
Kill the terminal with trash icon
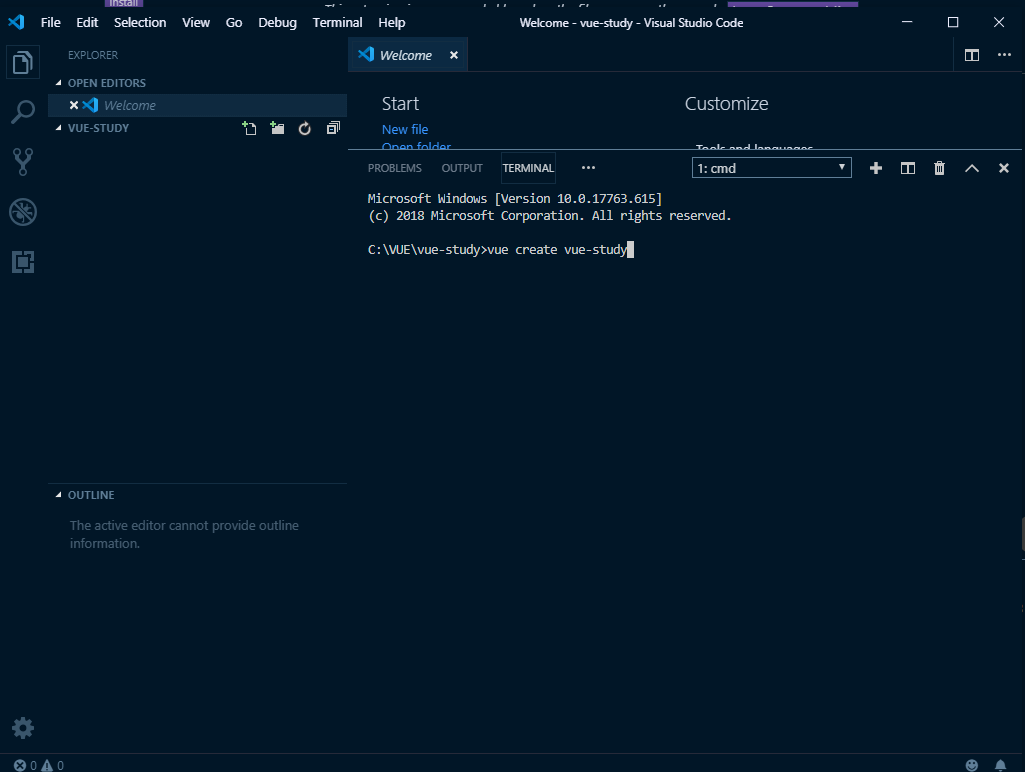point(939,169)
